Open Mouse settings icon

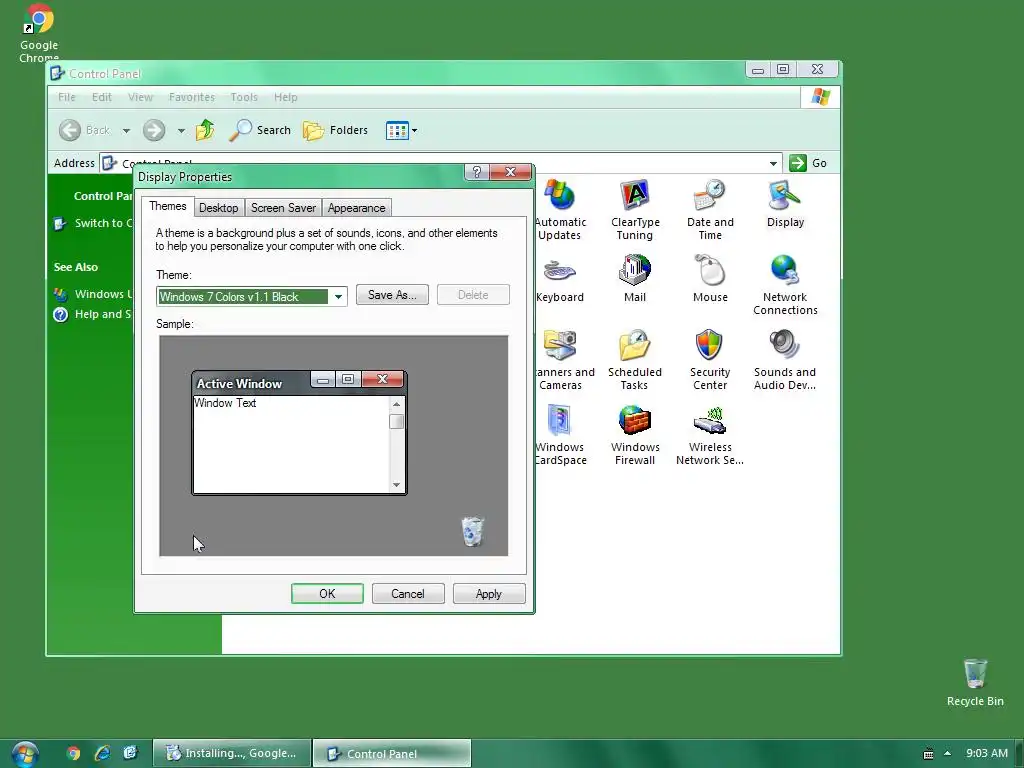710,279
